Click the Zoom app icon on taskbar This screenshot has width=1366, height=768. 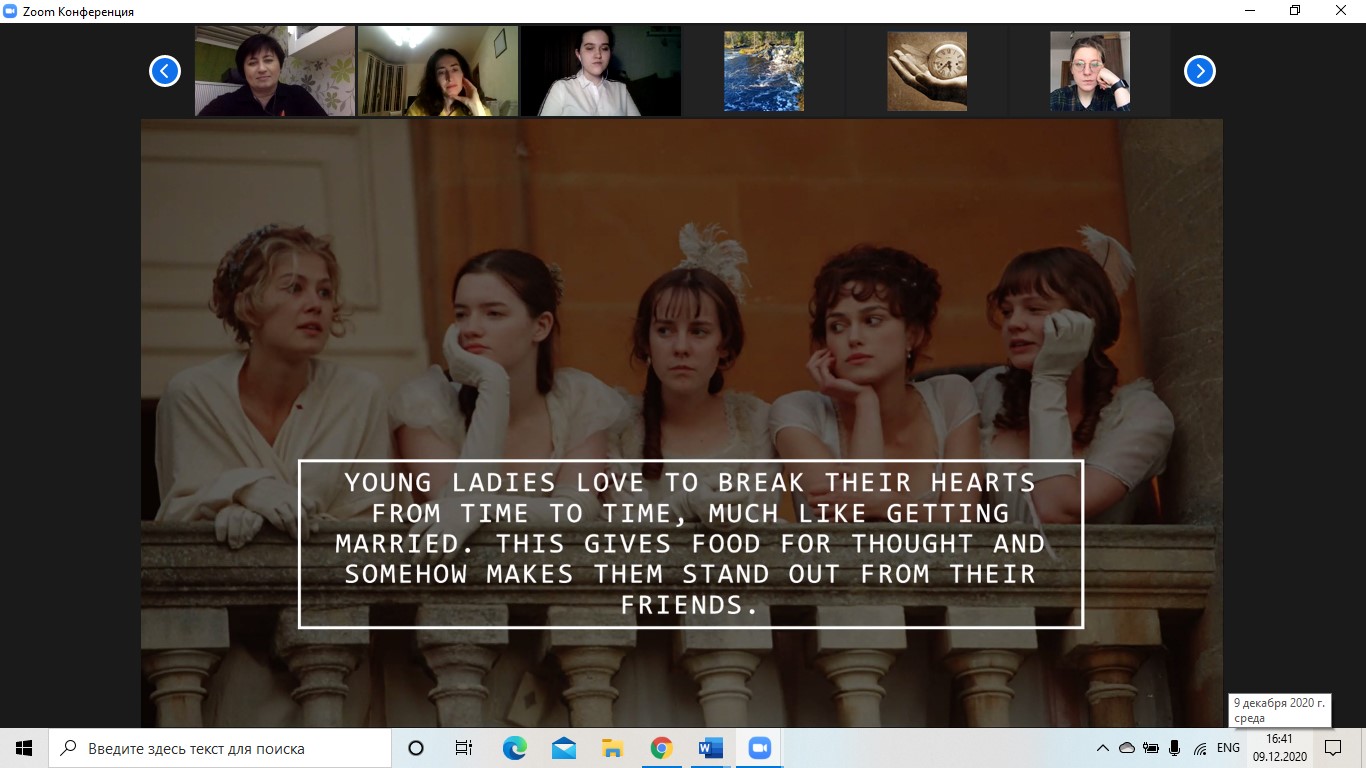[x=759, y=748]
